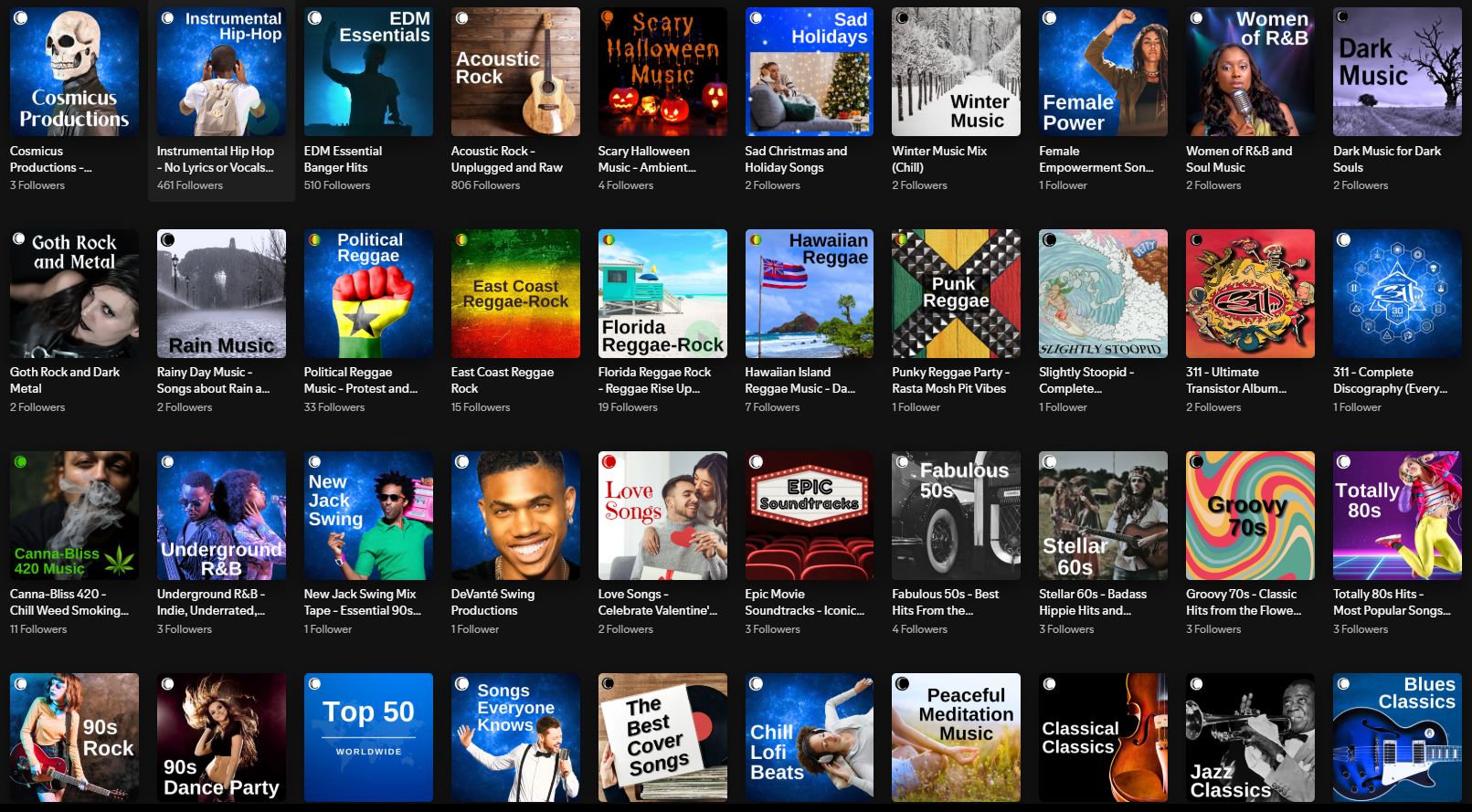Open the New Jack Swing cover

click(368, 515)
